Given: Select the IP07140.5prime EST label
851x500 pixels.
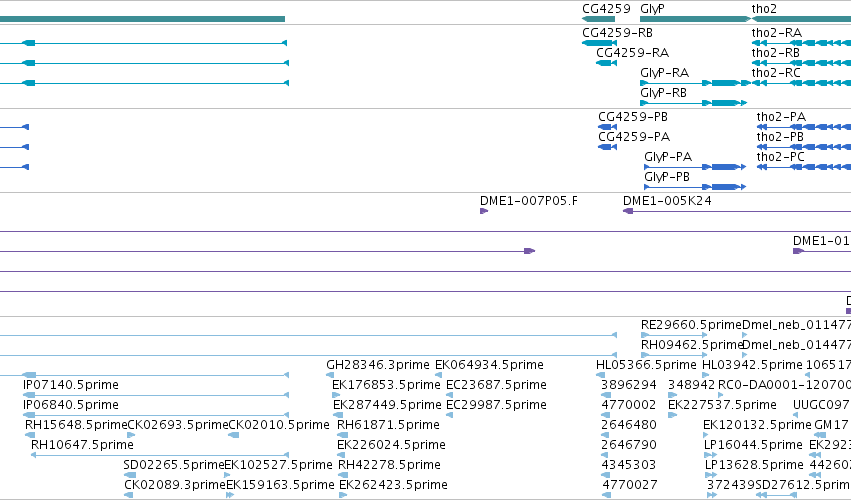Looking at the screenshot, I should tap(71, 385).
